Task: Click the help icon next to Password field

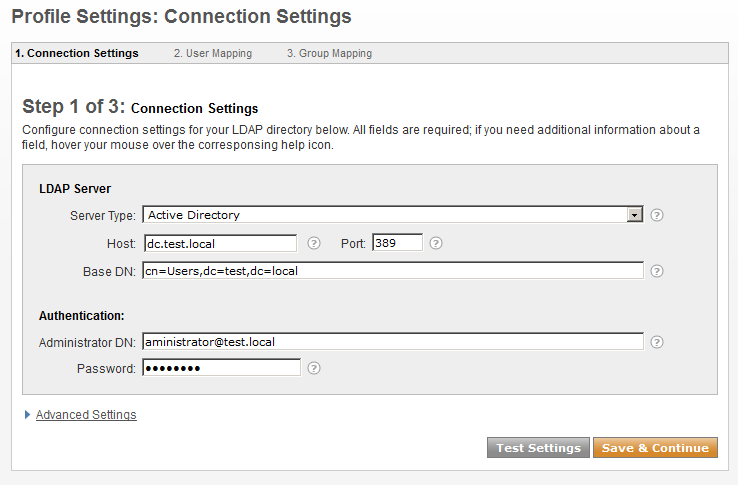Action: coord(313,368)
